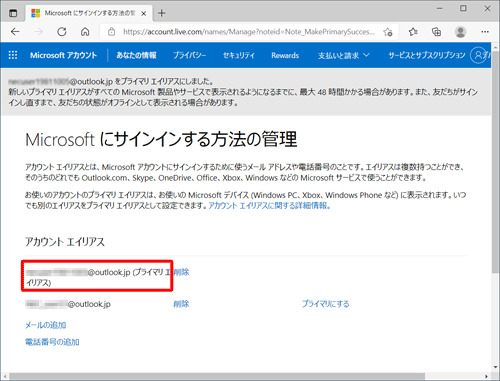The height and width of the screenshot is (381, 500).
Task: Reload the current page
Action: point(62,32)
